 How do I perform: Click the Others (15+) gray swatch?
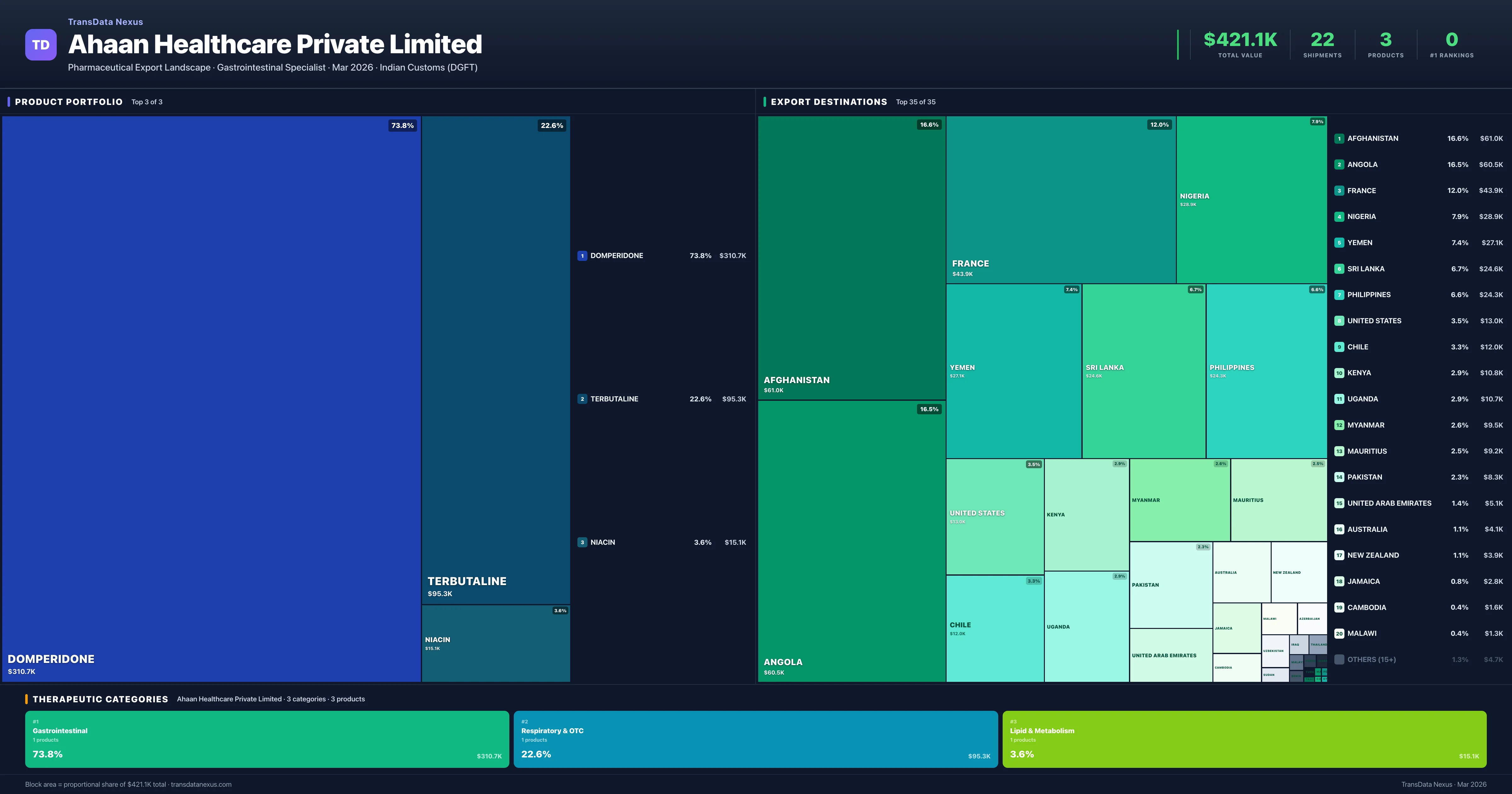coord(1339,659)
